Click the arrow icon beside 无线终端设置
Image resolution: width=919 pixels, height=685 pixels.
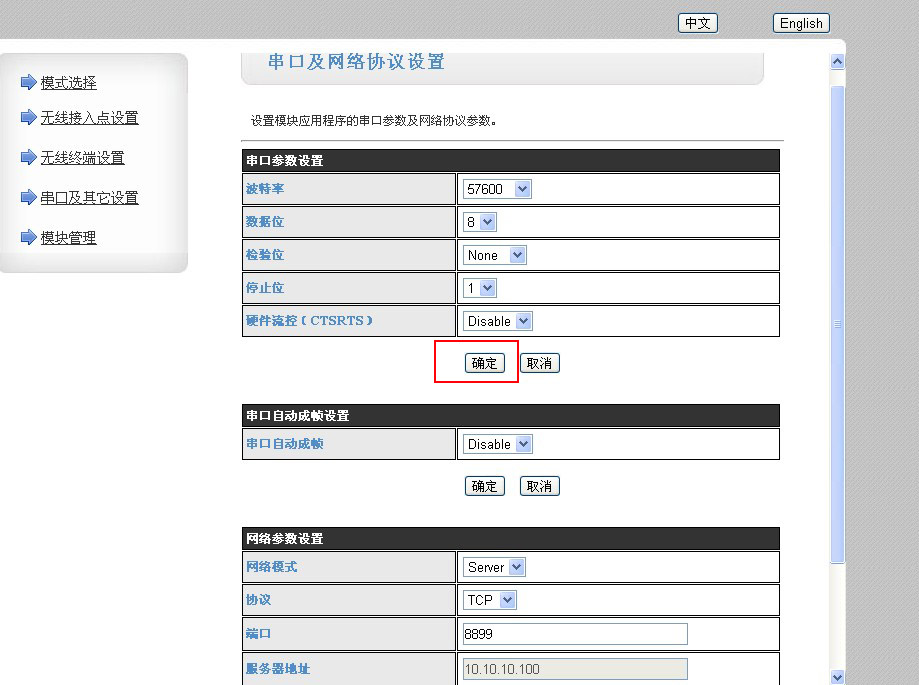click(x=28, y=157)
